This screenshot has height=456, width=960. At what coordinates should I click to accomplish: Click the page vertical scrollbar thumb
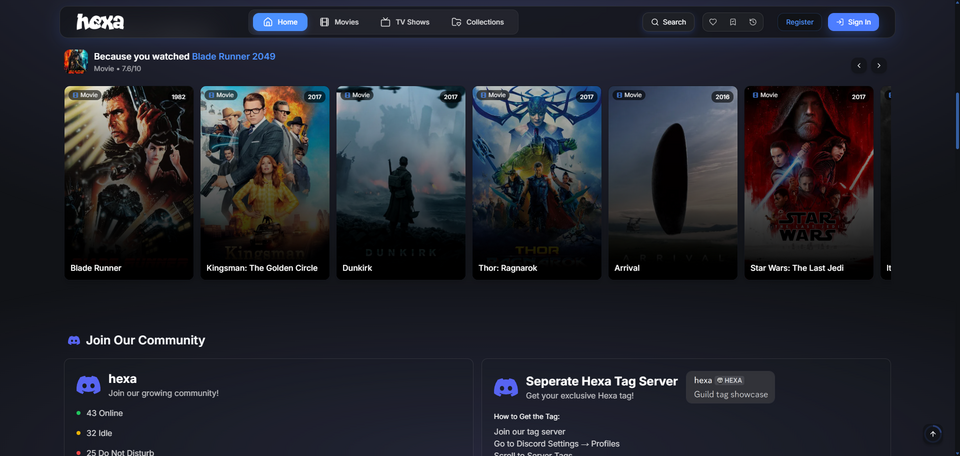pyautogui.click(x=957, y=121)
